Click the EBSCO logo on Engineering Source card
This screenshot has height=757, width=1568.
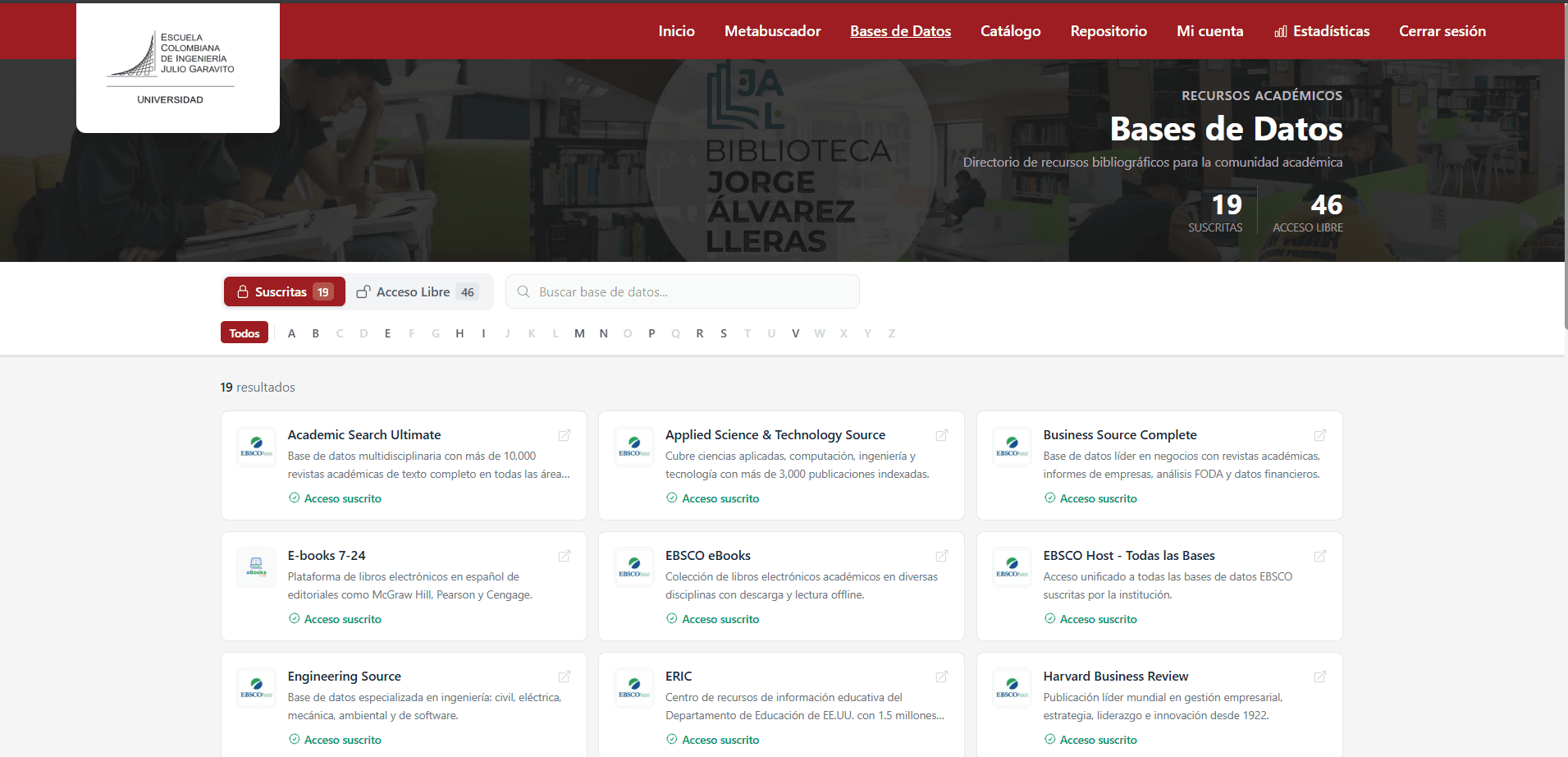(x=256, y=688)
